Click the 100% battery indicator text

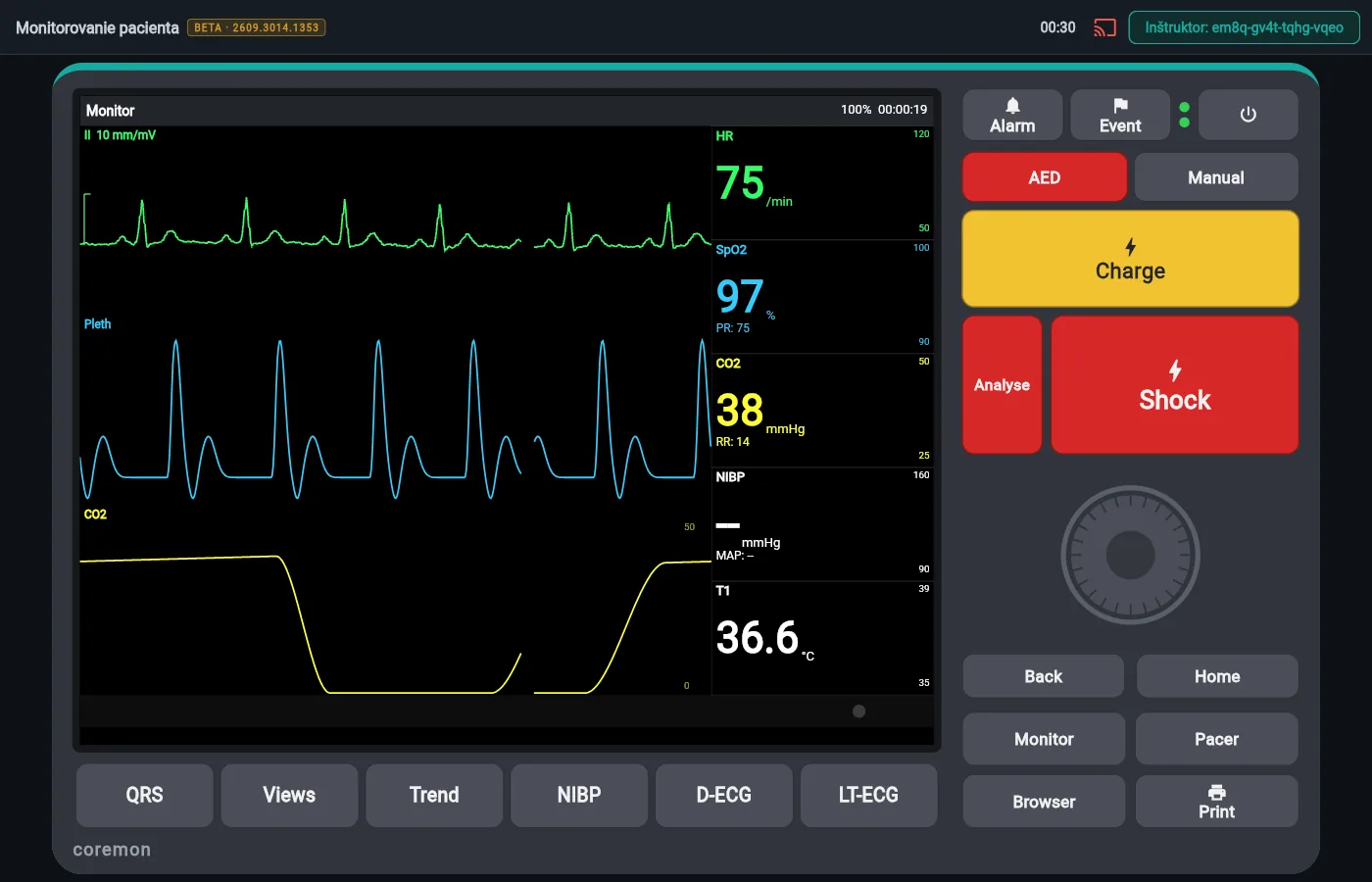point(856,110)
